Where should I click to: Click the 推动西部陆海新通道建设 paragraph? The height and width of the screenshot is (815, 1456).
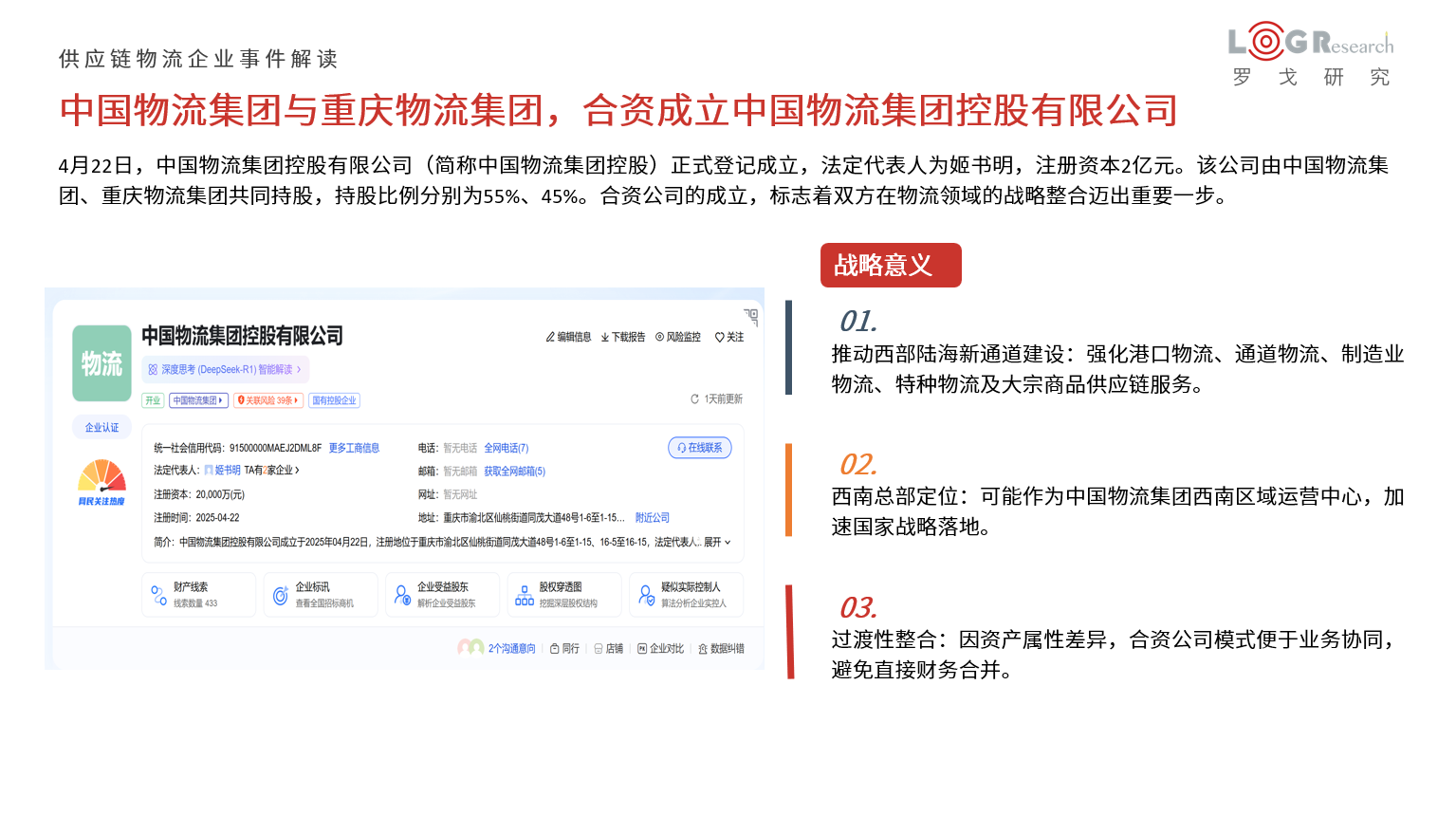(1117, 369)
